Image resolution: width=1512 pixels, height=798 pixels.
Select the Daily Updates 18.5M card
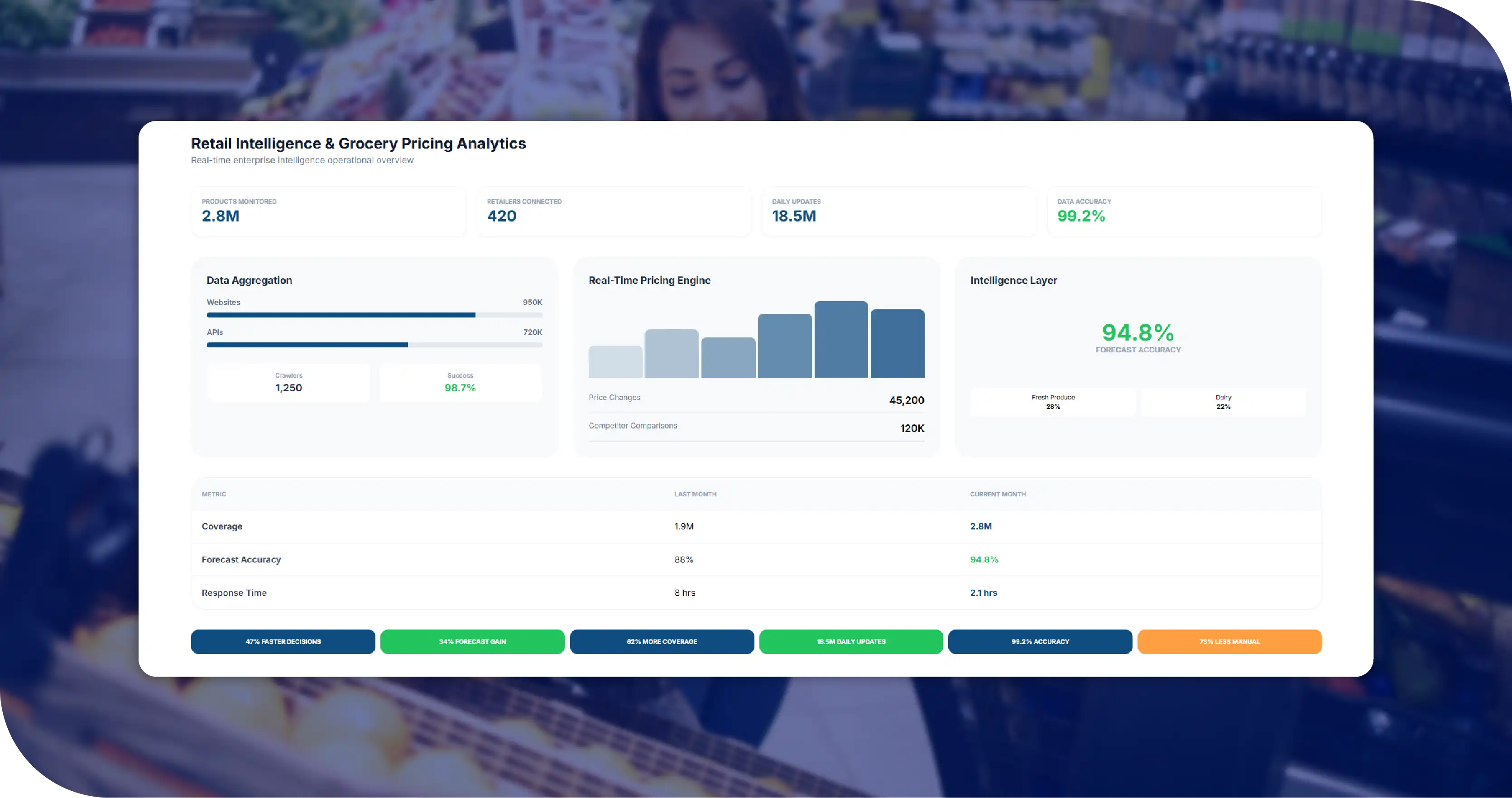[x=898, y=212]
